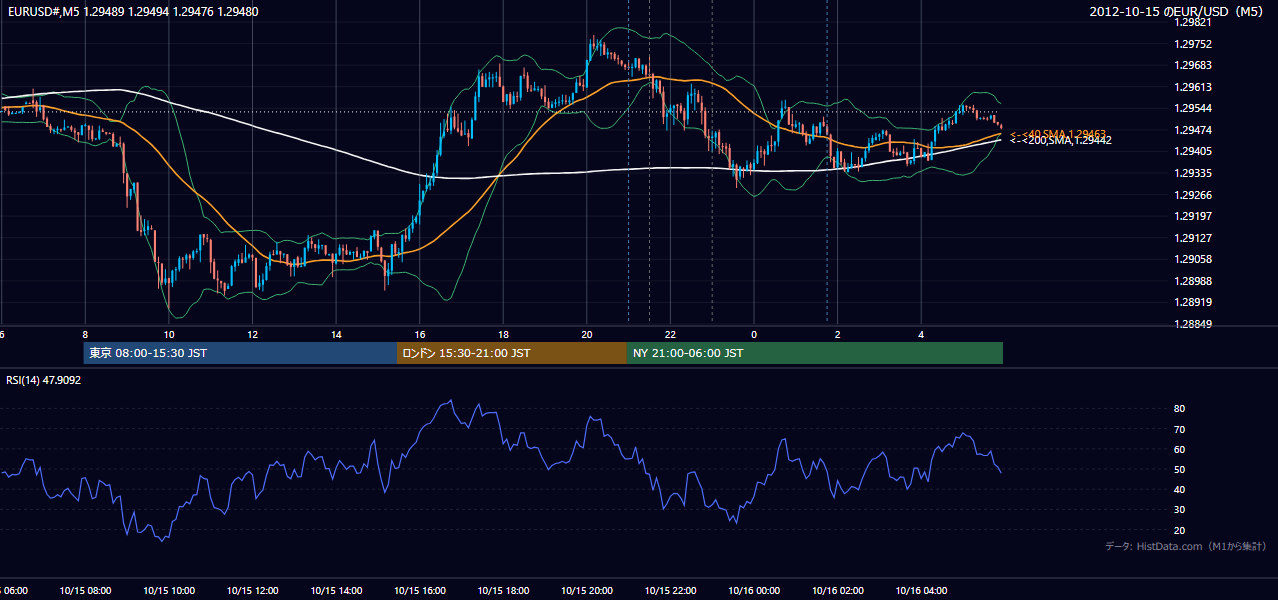This screenshot has width=1278, height=600.
Task: Click the 1.28919 price axis label
Action: 1194,302
